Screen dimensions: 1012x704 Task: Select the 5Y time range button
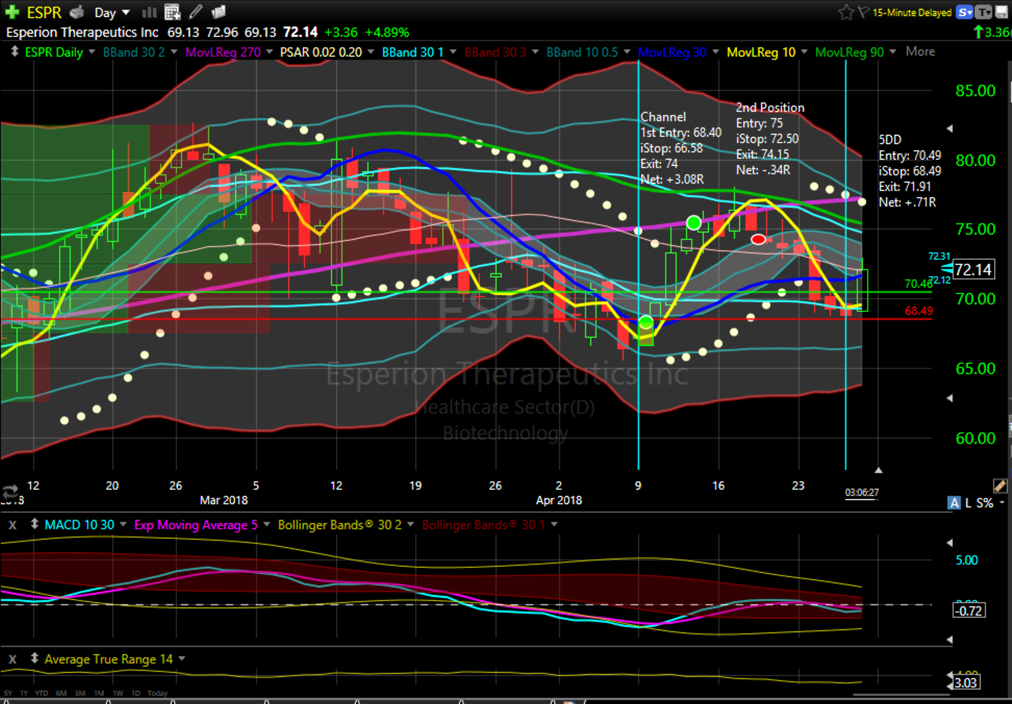8,693
